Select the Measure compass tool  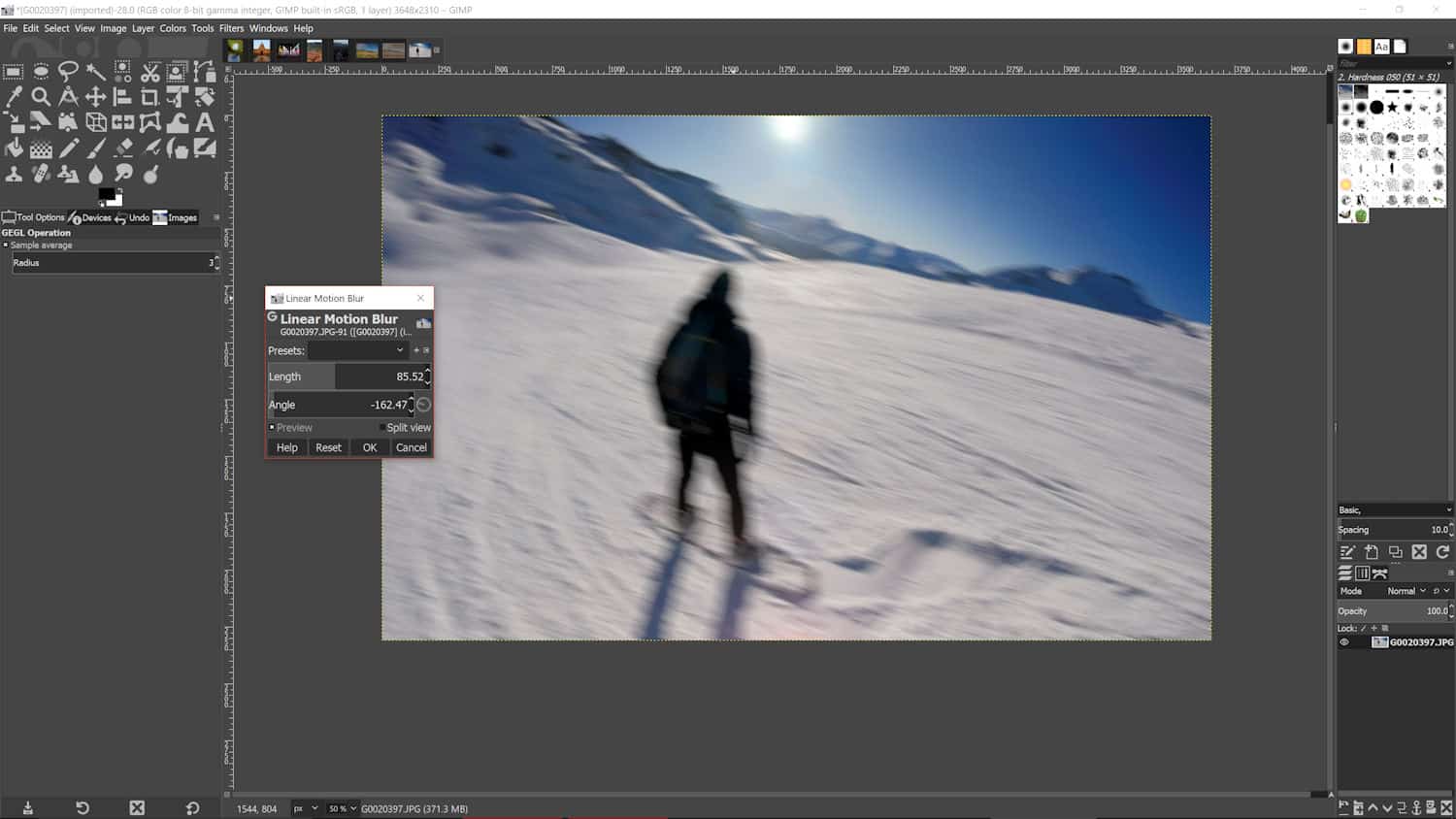coord(68,96)
